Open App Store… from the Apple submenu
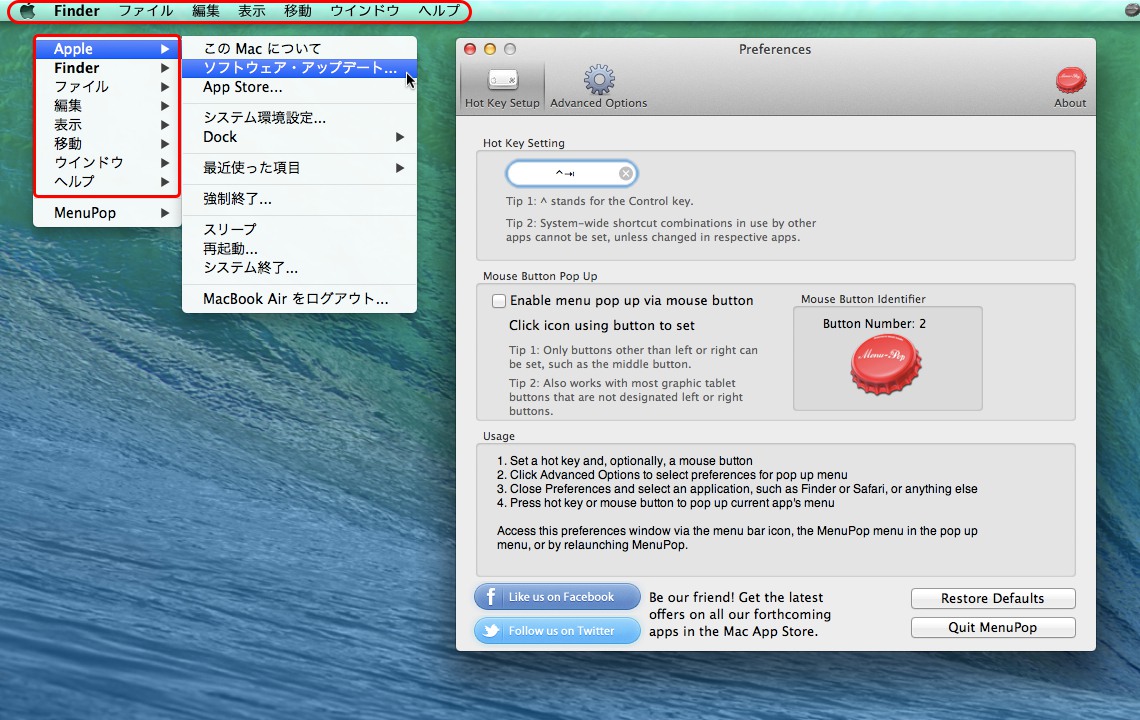The height and width of the screenshot is (720, 1140). pyautogui.click(x=299, y=87)
